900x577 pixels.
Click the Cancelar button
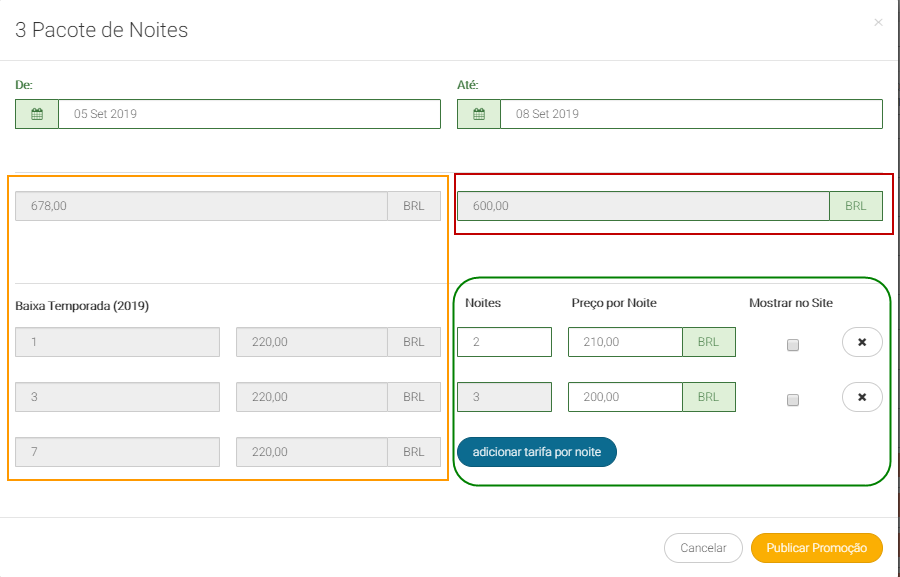(x=703, y=548)
